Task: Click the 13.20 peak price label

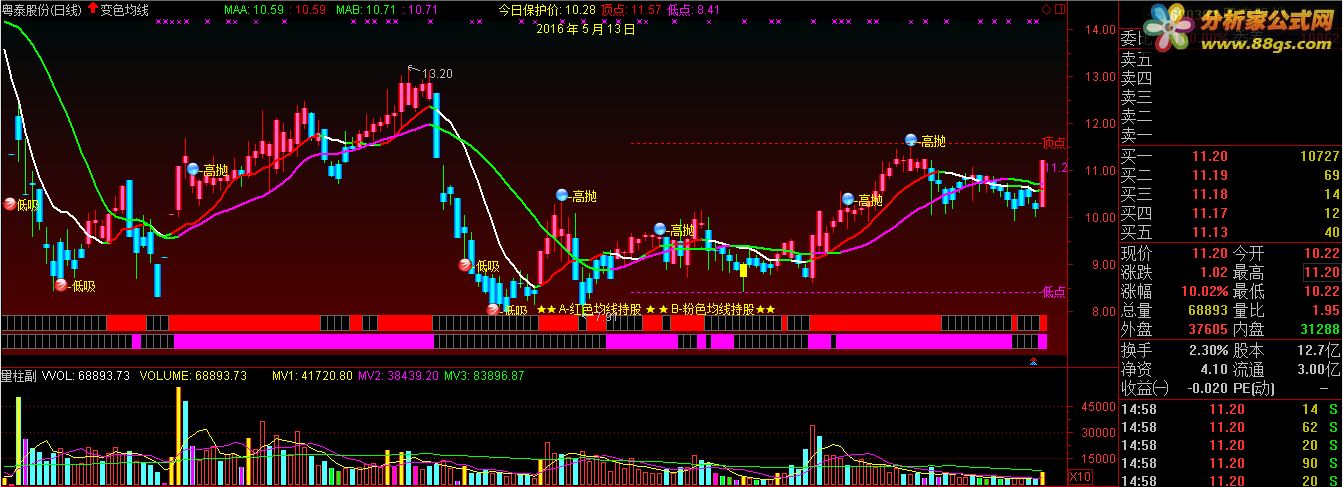Action: (437, 73)
